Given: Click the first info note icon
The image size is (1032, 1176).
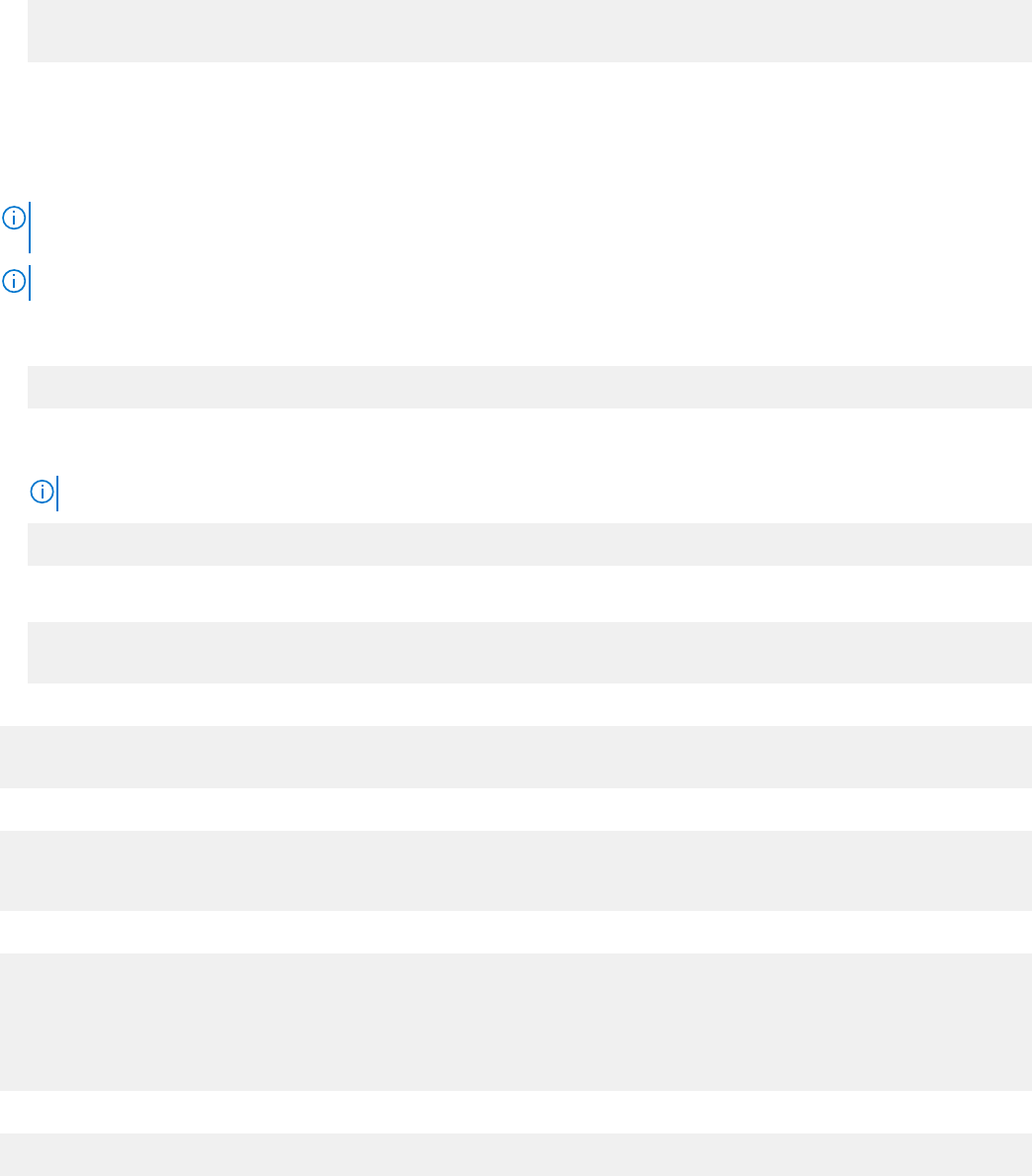Looking at the screenshot, I should pyautogui.click(x=14, y=219).
